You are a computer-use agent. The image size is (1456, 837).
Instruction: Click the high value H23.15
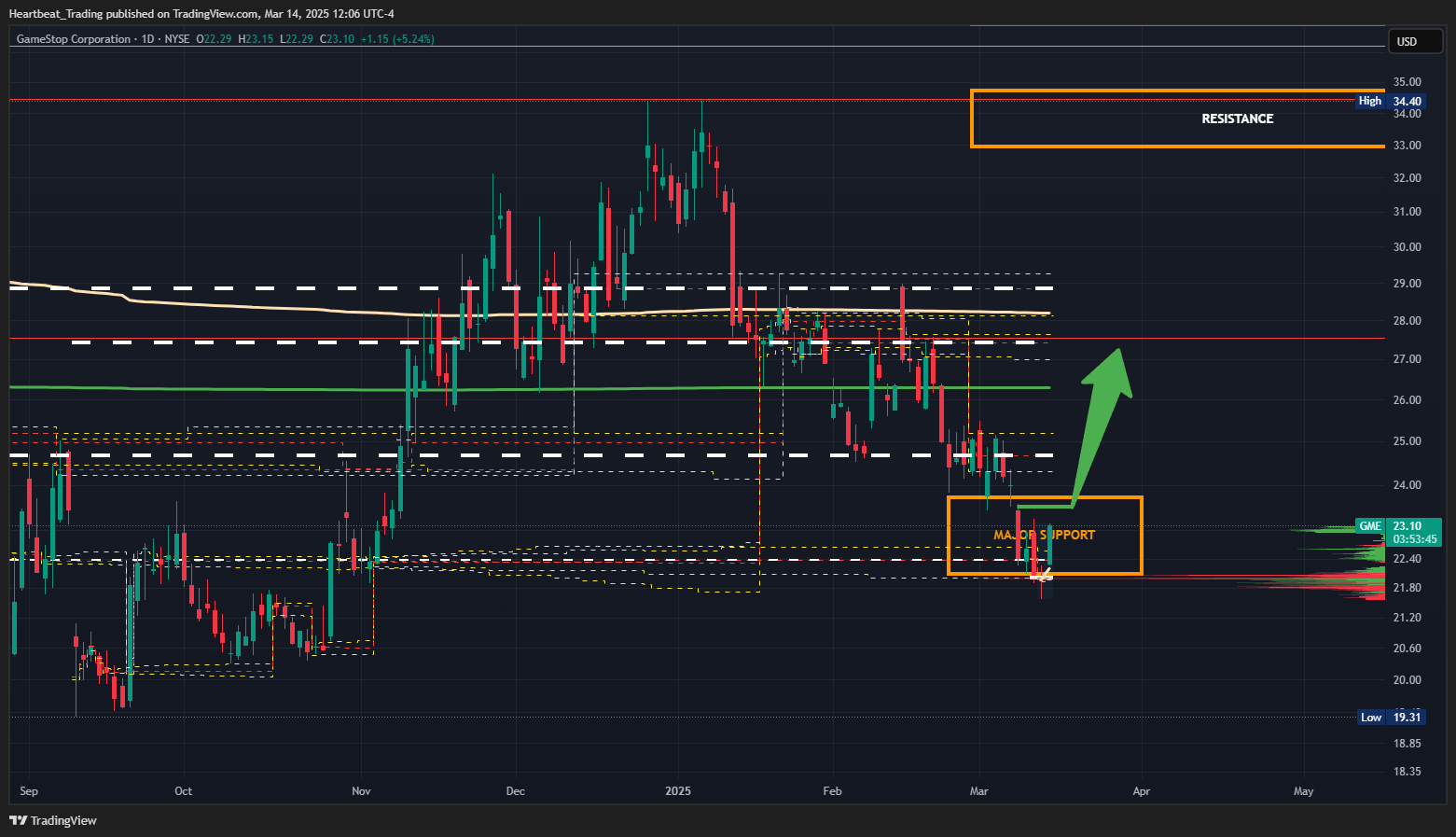(256, 39)
